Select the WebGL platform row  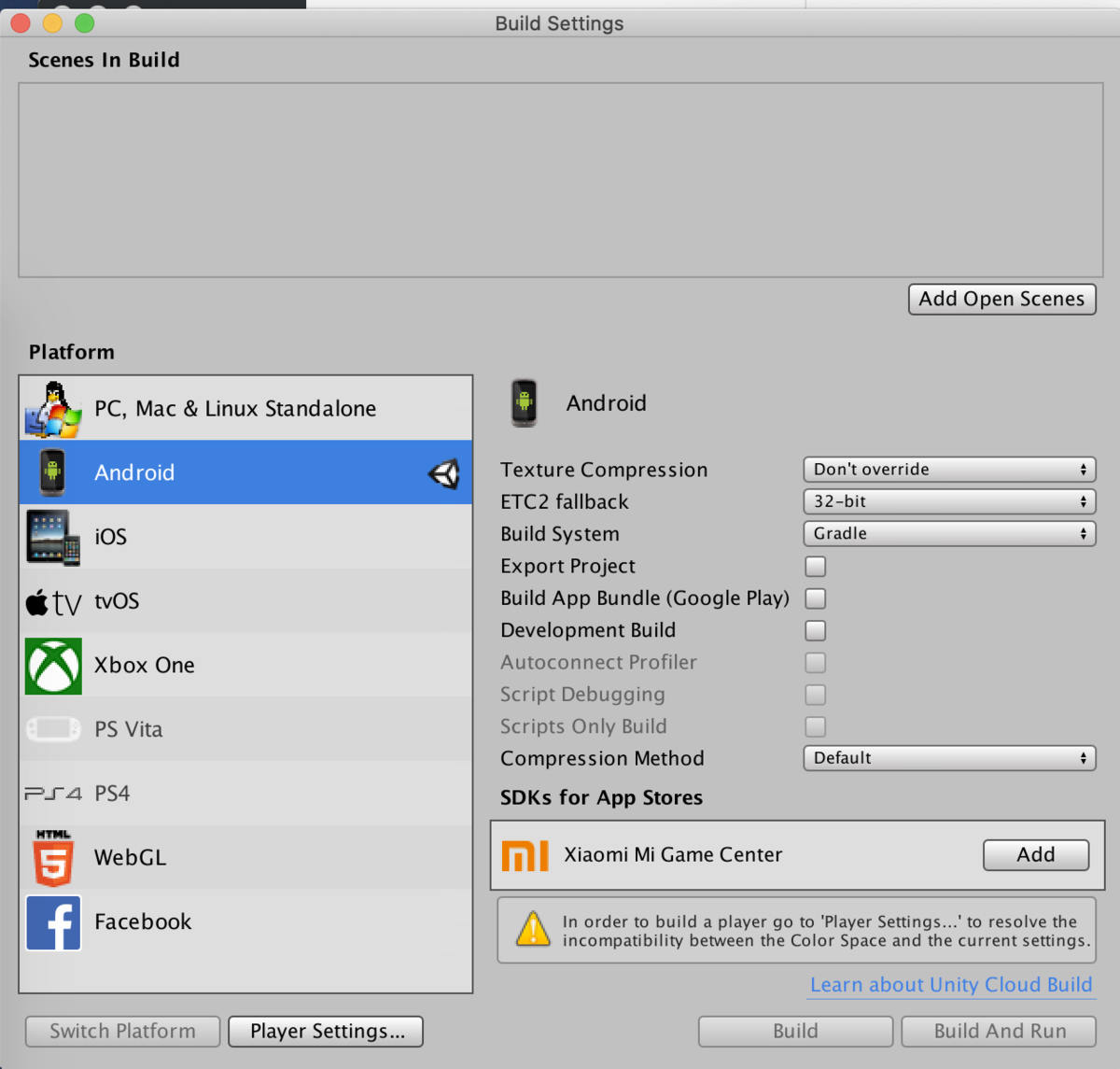pyautogui.click(x=245, y=858)
